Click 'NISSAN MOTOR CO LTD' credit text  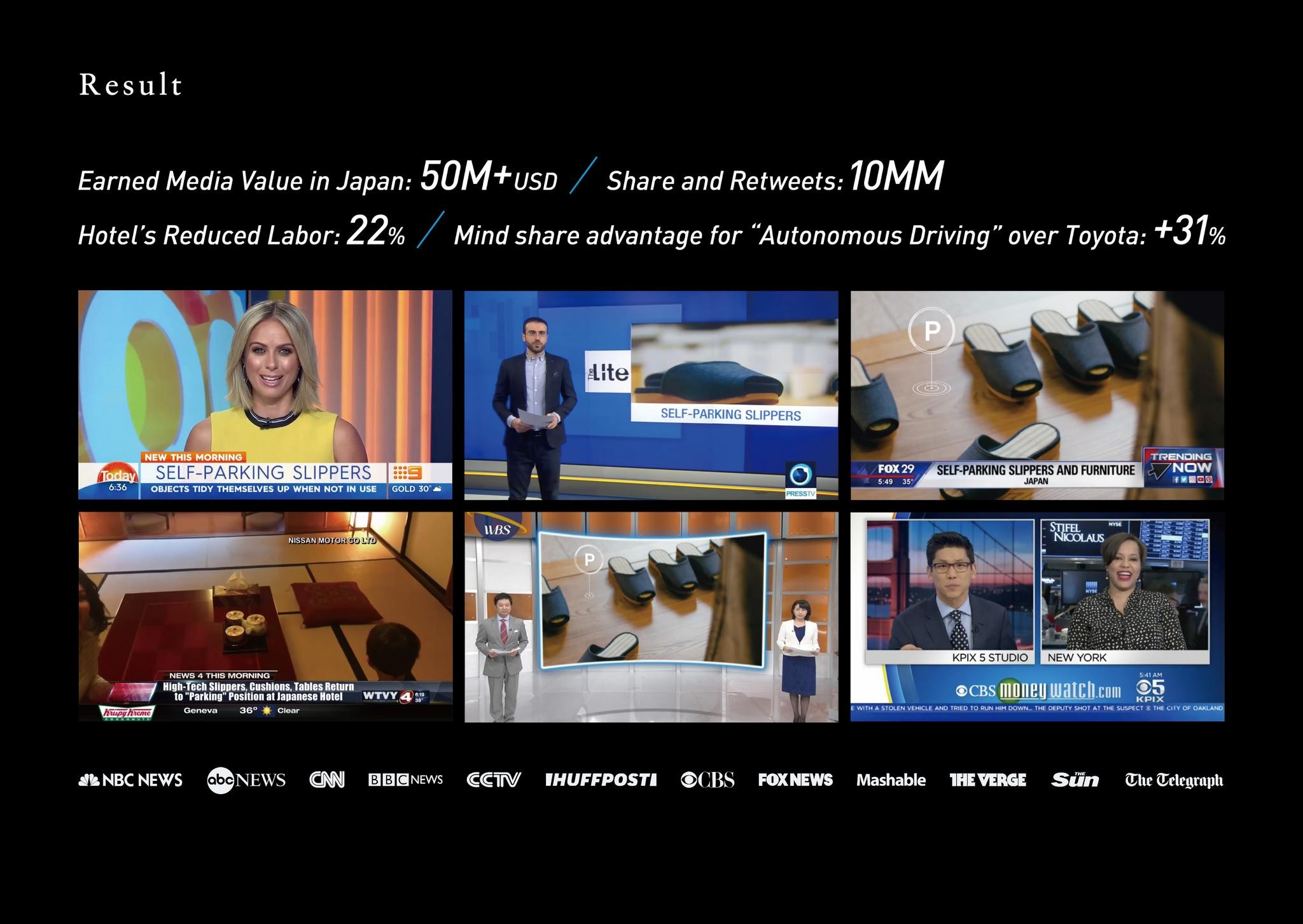click(332, 540)
